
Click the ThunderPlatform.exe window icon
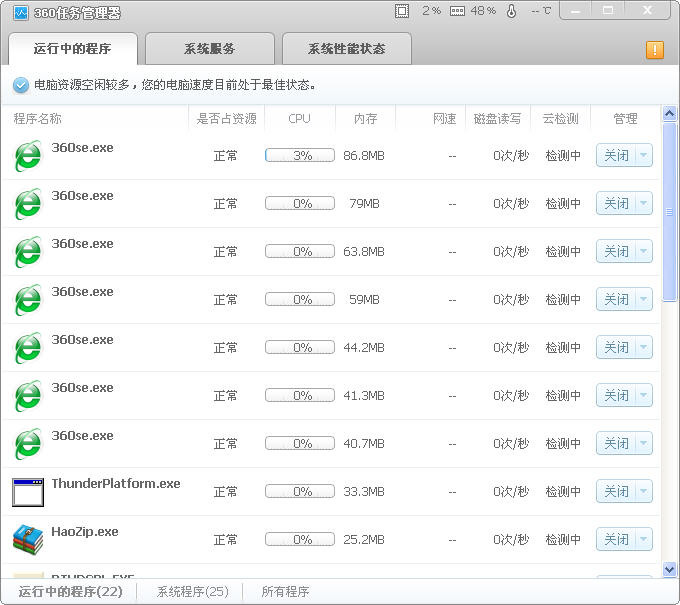[x=28, y=492]
